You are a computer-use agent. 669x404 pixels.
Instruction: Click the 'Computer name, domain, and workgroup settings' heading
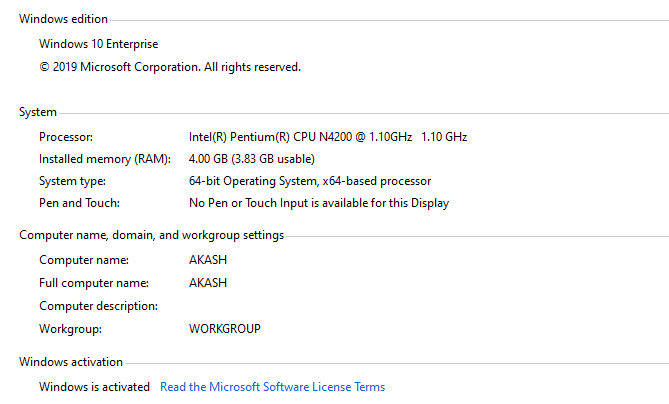click(151, 235)
